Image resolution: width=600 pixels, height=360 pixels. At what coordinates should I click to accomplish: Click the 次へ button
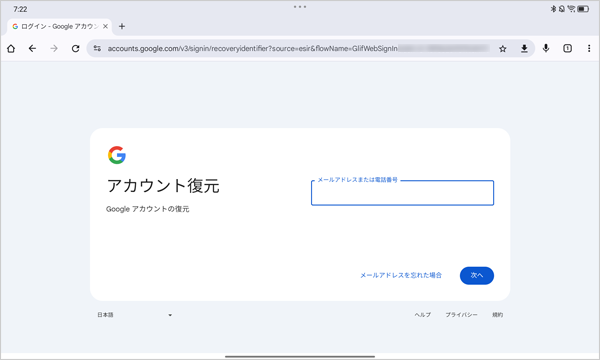pyautogui.click(x=477, y=275)
